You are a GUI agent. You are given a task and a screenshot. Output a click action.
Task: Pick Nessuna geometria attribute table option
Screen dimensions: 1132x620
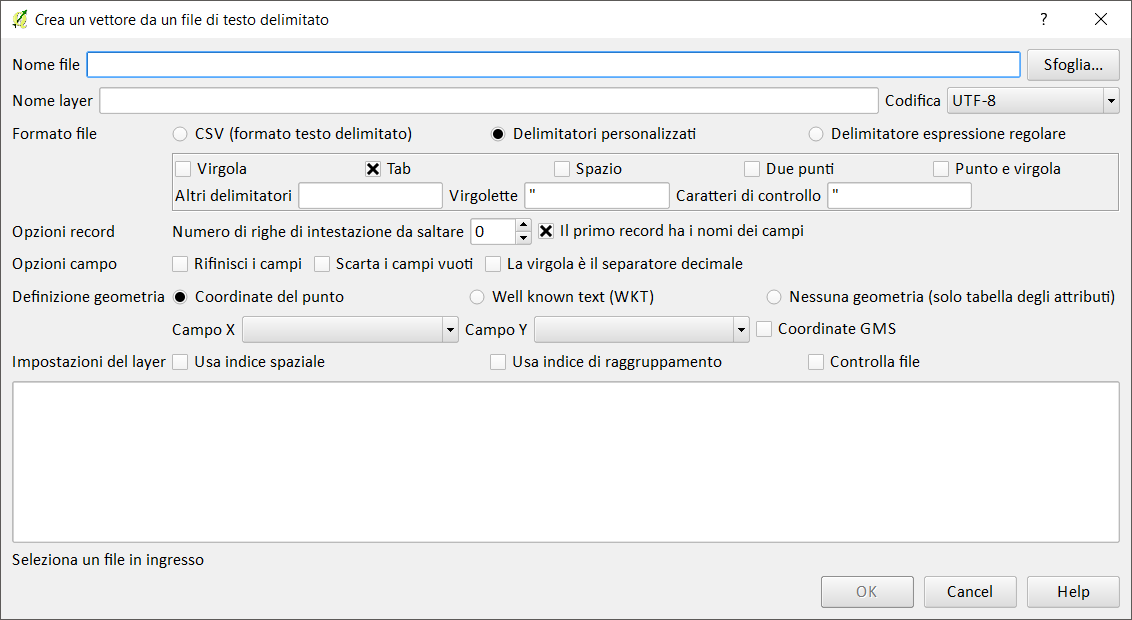[775, 297]
